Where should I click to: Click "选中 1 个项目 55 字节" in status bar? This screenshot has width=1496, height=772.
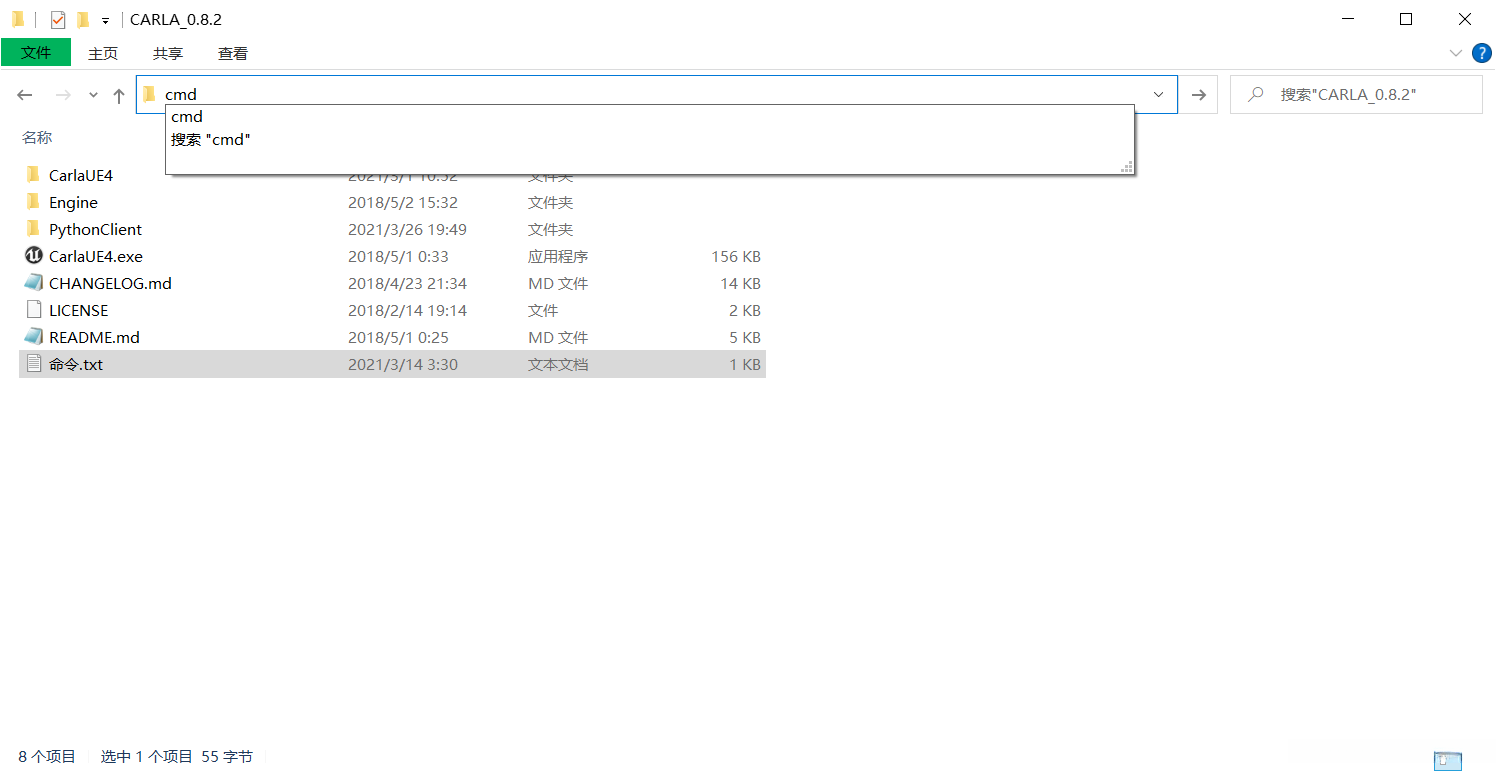coord(177,756)
